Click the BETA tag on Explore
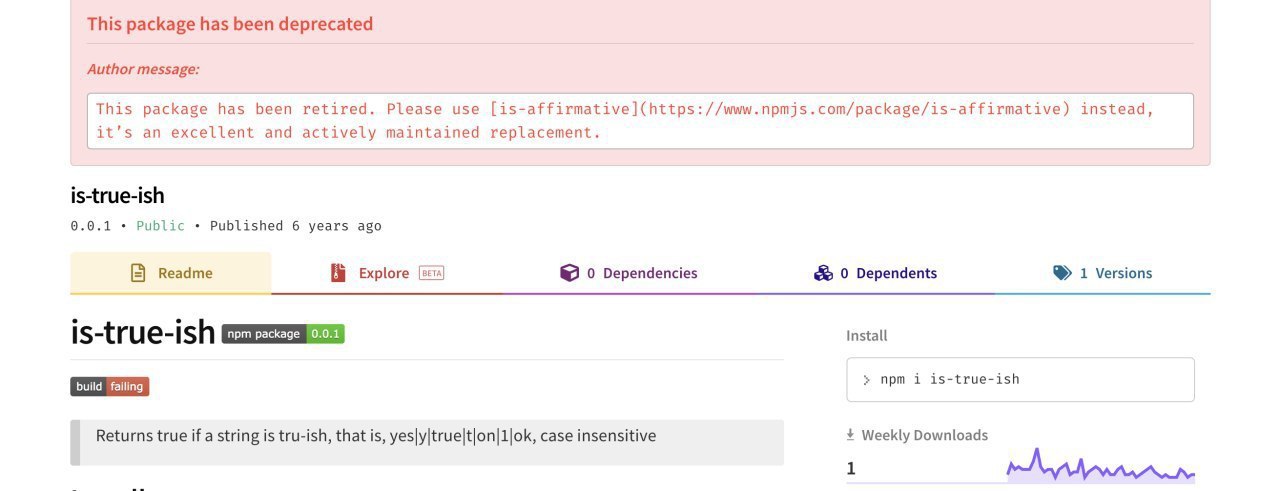The height and width of the screenshot is (491, 1280). point(431,273)
